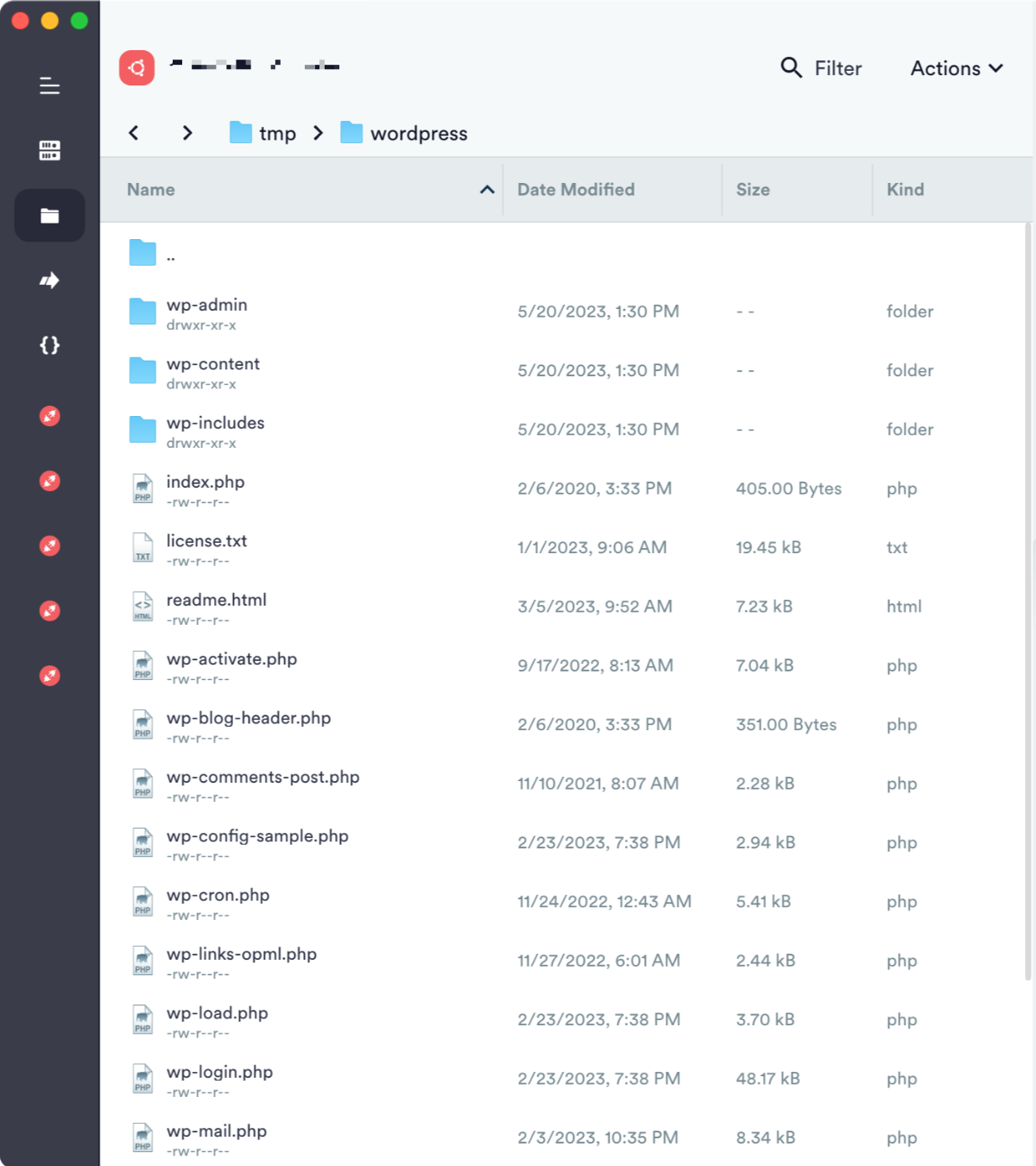Click wp-load.php file icon
This screenshot has width=1036, height=1166.
click(142, 1019)
